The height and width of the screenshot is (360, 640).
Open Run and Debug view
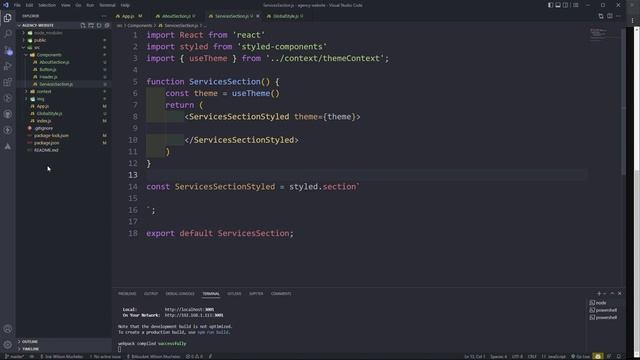7,66
